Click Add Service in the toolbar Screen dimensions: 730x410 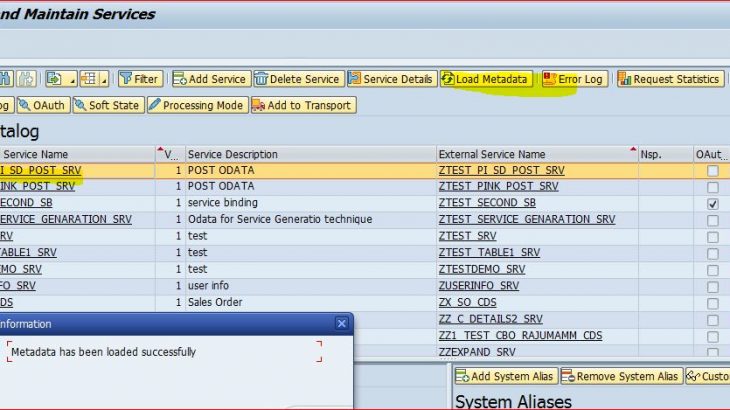(210, 79)
